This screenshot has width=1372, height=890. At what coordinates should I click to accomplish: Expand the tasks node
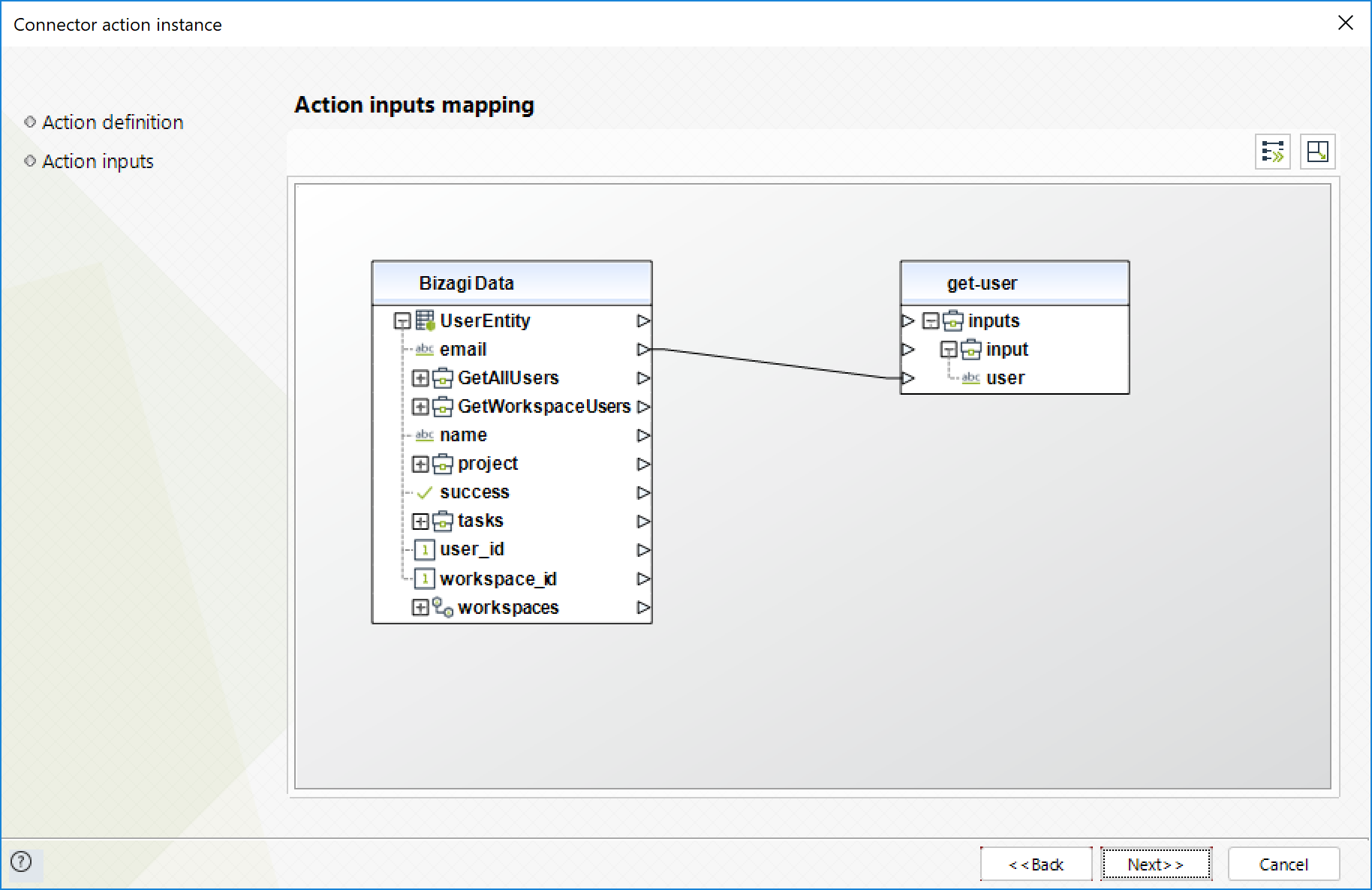[420, 521]
